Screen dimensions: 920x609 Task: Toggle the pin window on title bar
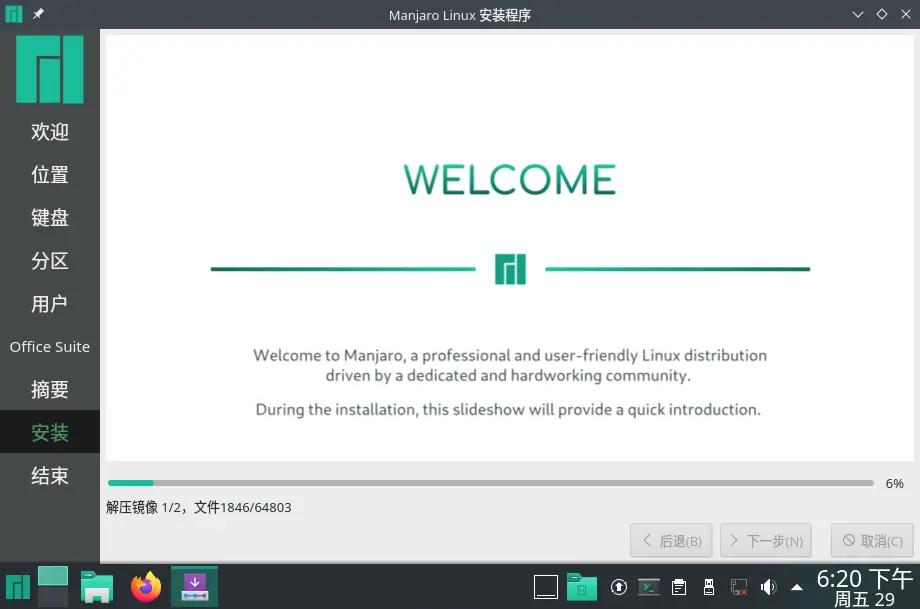click(38, 15)
